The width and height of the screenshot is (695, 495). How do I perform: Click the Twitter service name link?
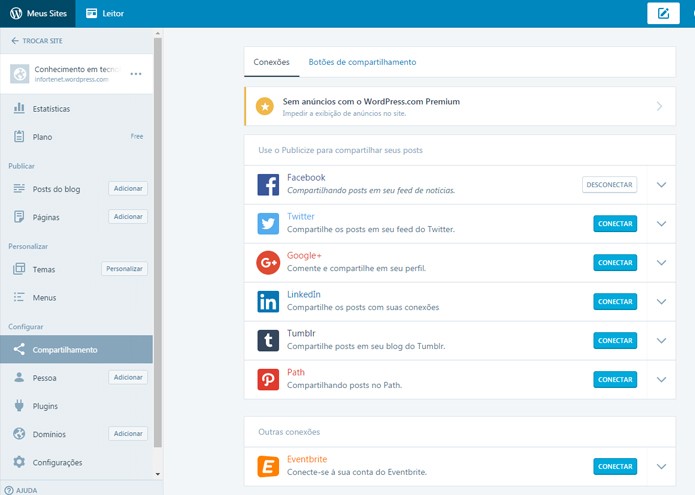[x=301, y=216]
